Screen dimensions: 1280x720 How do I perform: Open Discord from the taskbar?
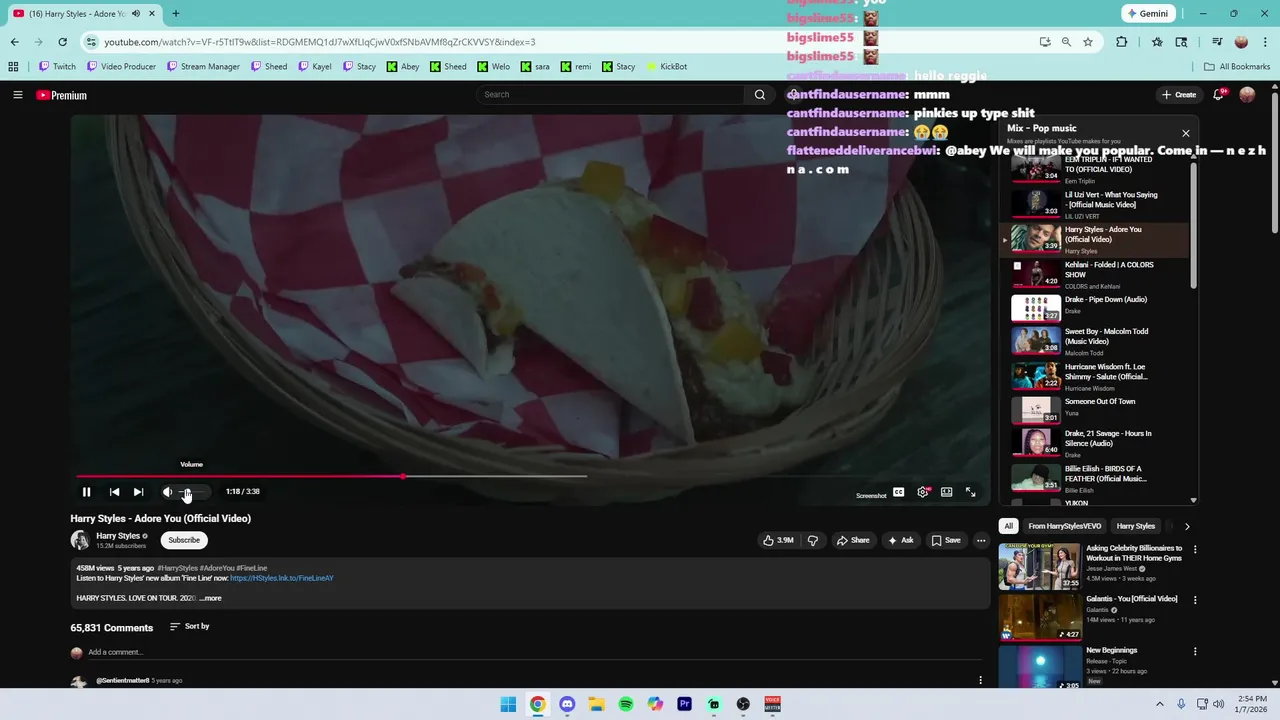[x=567, y=704]
